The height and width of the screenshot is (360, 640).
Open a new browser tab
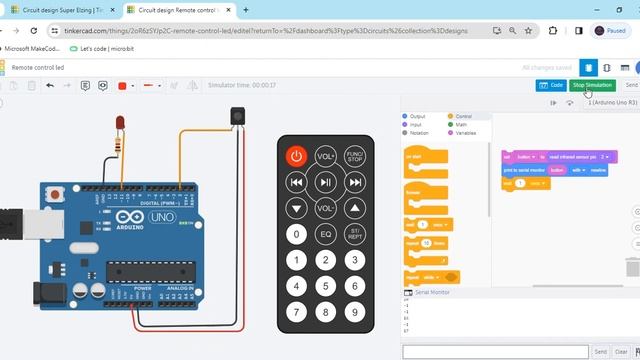[246, 10]
